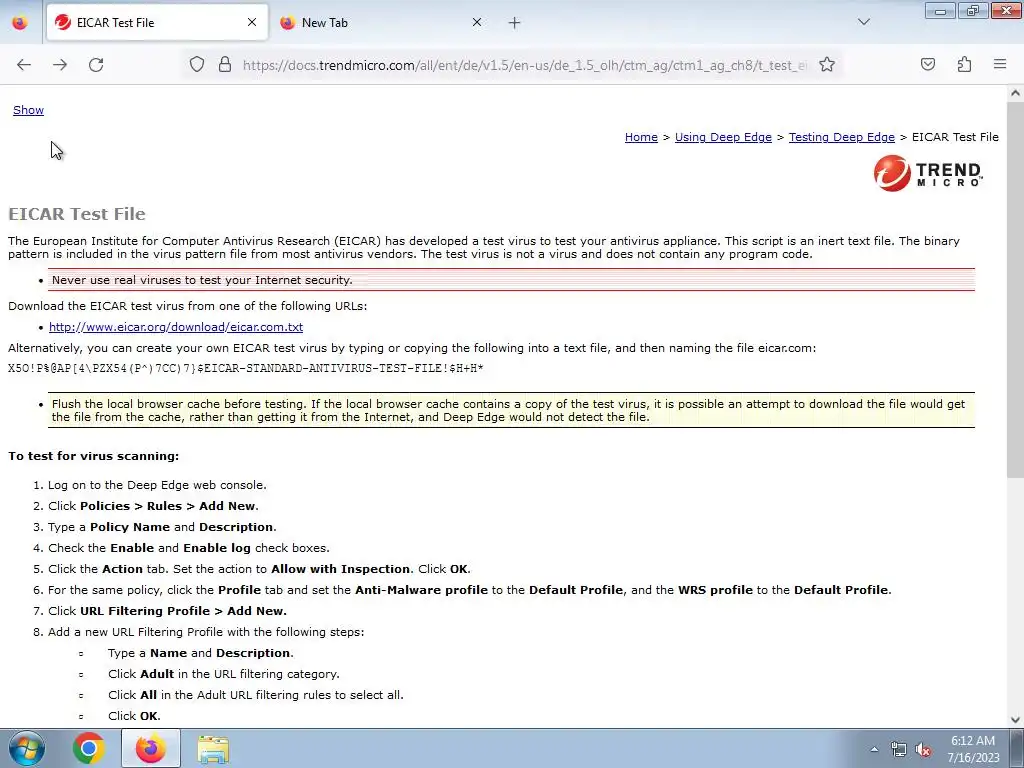The height and width of the screenshot is (768, 1024).
Task: Open the Windows Start menu
Action: coord(26,748)
